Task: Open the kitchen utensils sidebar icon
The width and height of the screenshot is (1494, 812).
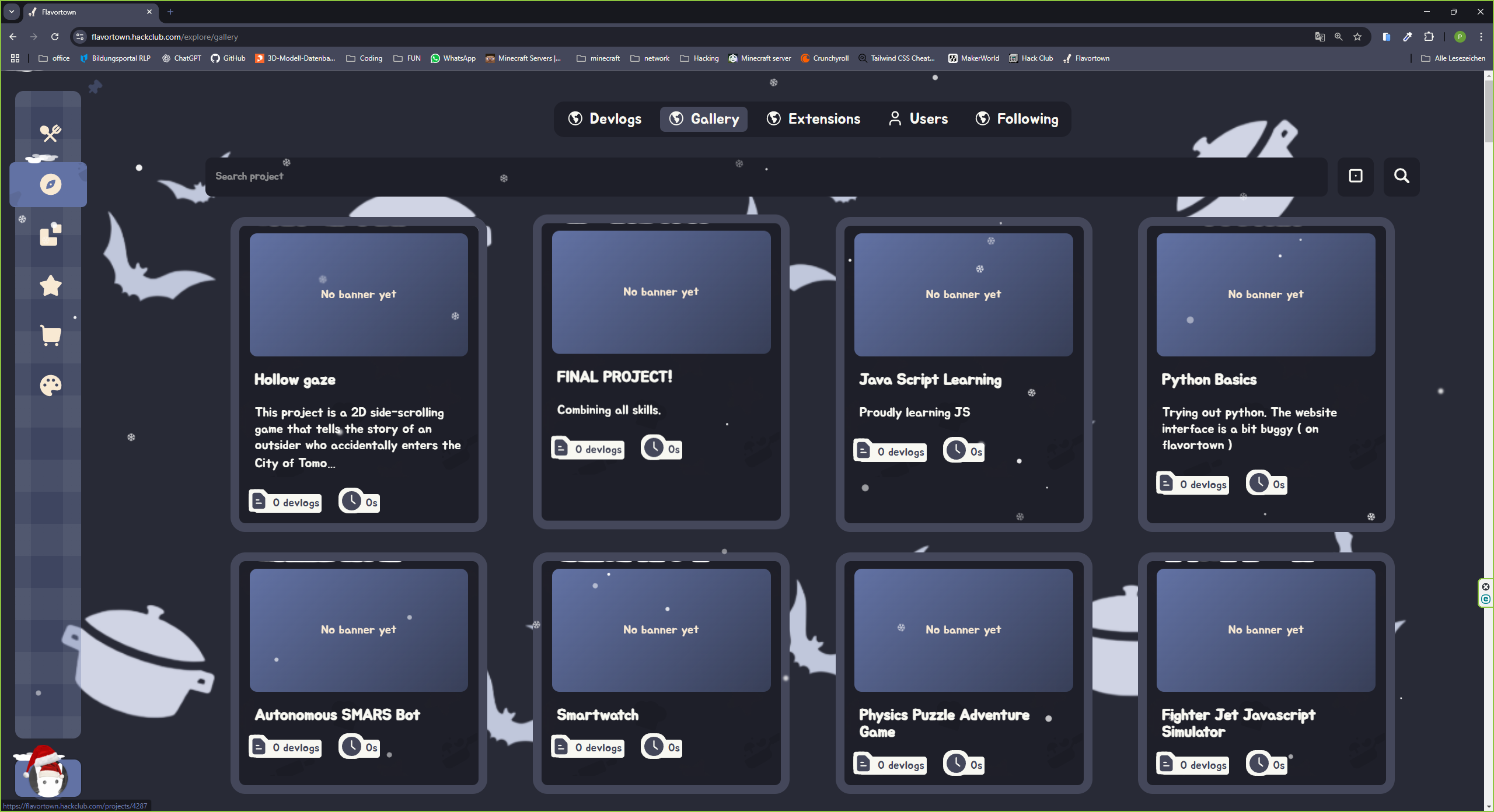Action: pyautogui.click(x=50, y=134)
